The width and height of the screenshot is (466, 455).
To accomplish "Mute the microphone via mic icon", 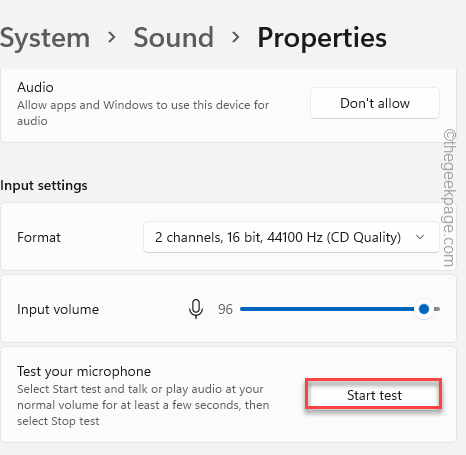I will (196, 309).
